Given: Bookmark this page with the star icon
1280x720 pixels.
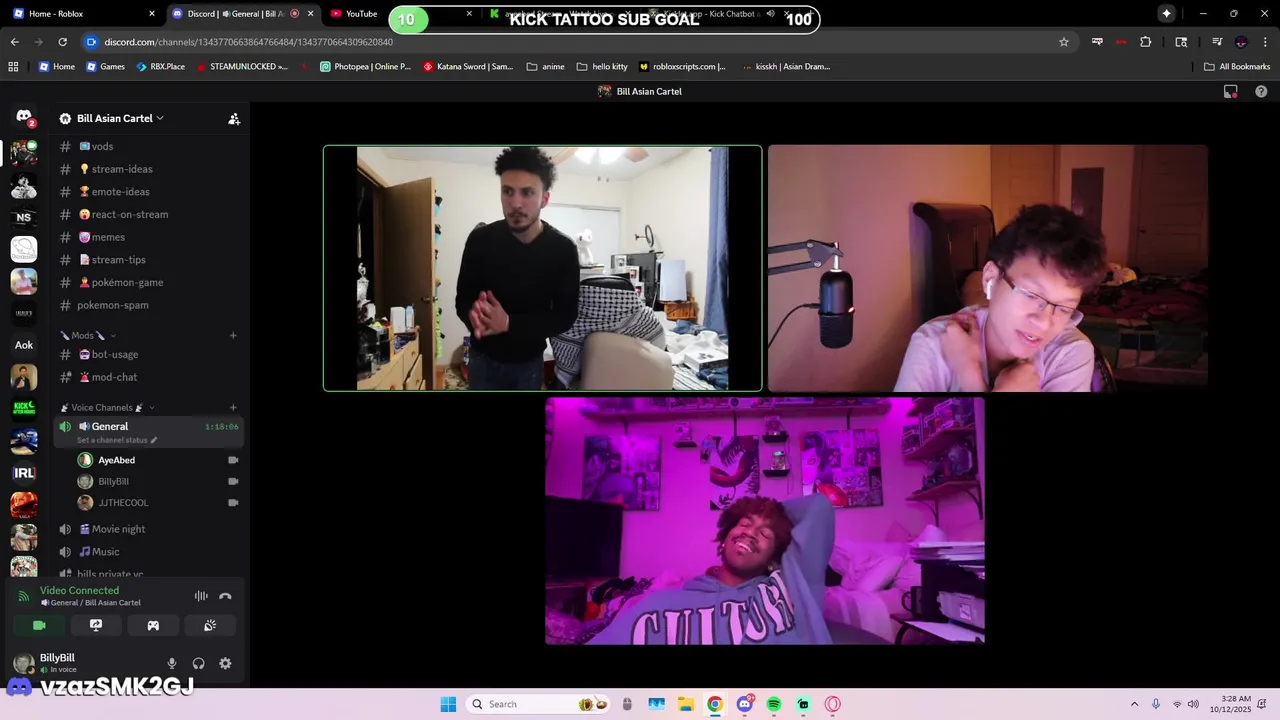Looking at the screenshot, I should 1063,42.
